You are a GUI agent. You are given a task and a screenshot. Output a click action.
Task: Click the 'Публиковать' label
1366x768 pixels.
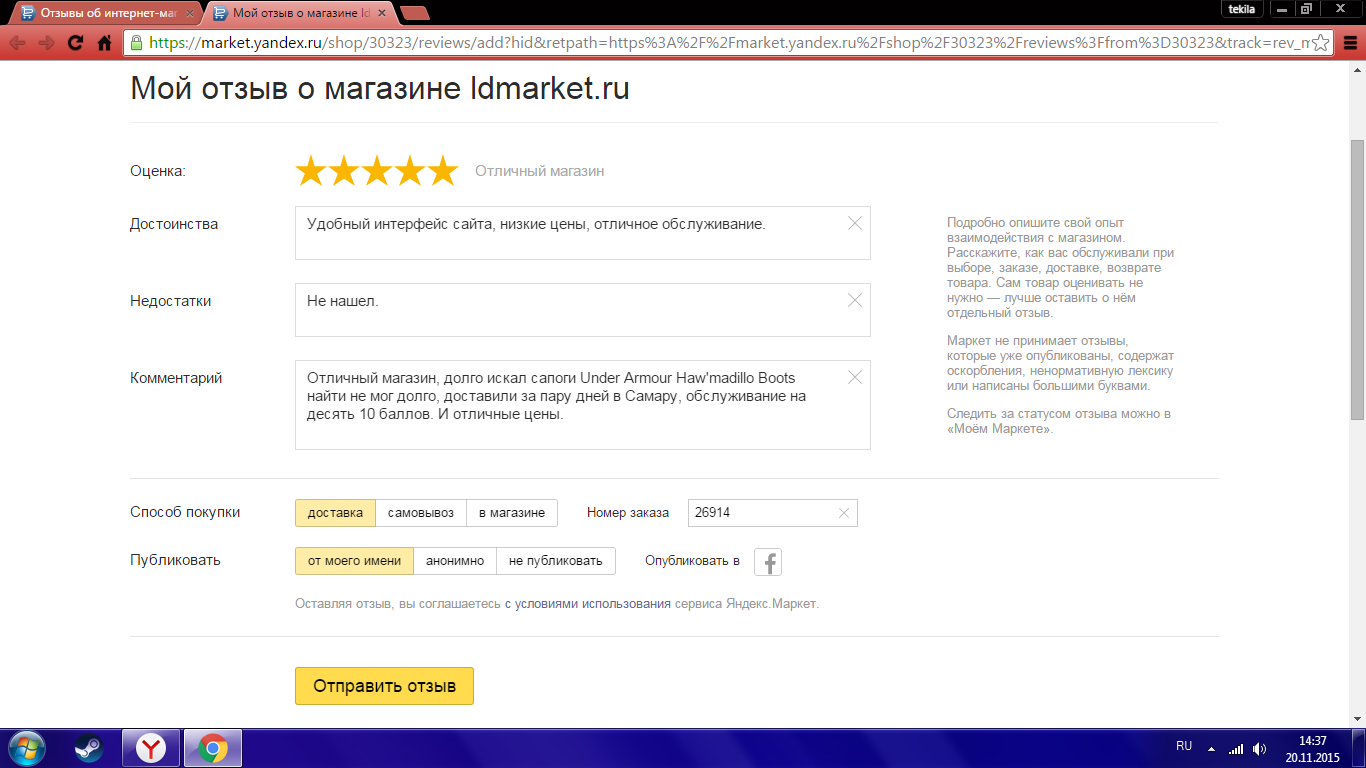coord(175,561)
